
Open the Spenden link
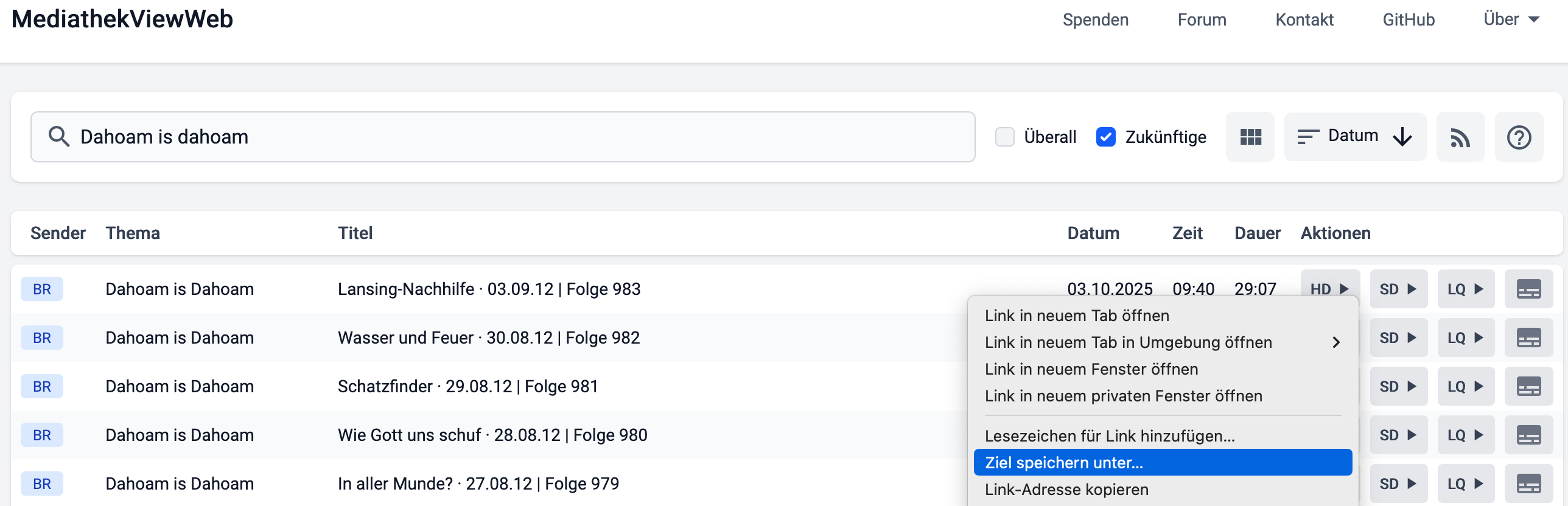pyautogui.click(x=1096, y=19)
